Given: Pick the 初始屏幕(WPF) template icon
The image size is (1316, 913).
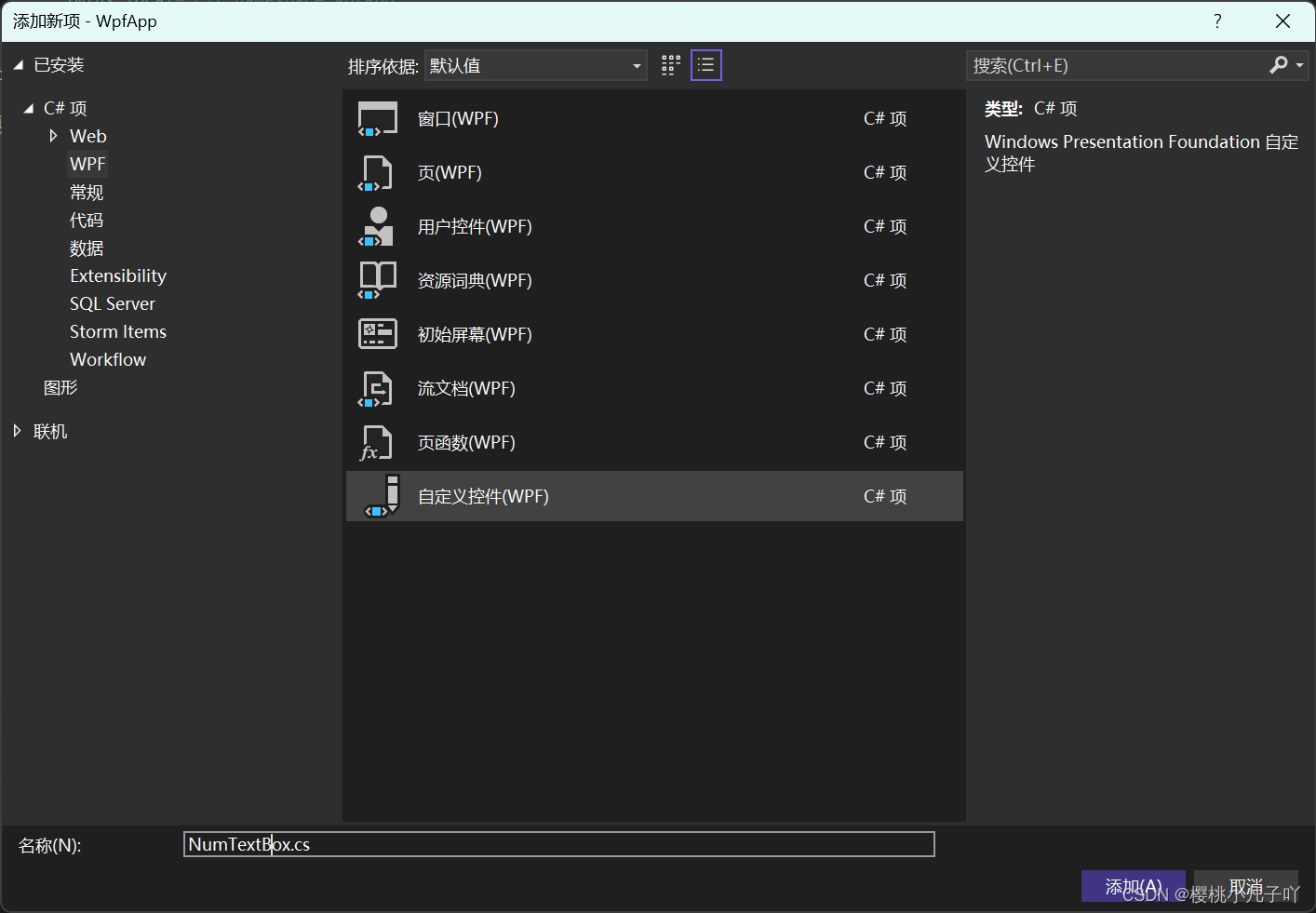Looking at the screenshot, I should click(x=376, y=334).
